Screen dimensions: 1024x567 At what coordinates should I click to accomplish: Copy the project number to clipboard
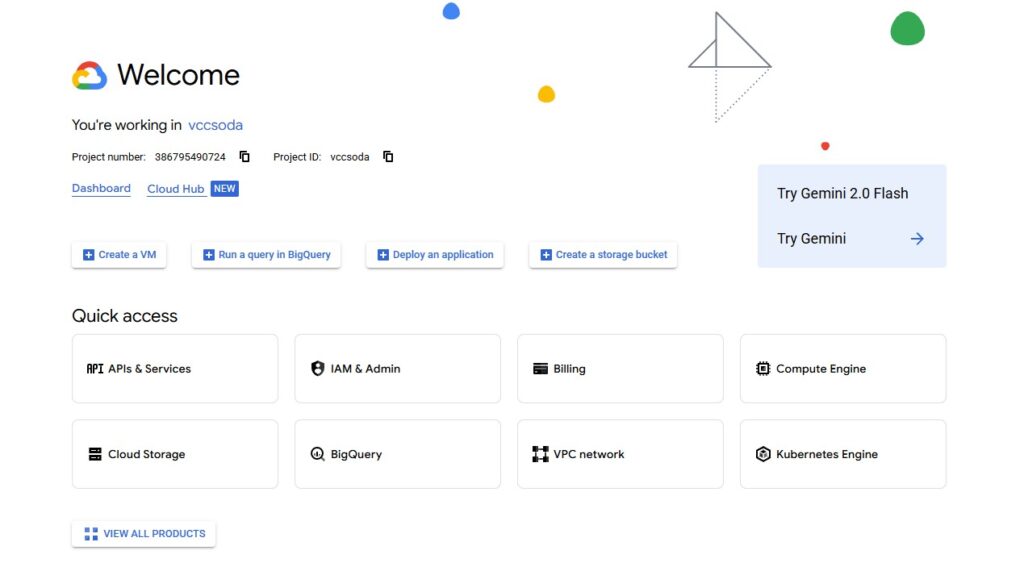click(x=244, y=157)
